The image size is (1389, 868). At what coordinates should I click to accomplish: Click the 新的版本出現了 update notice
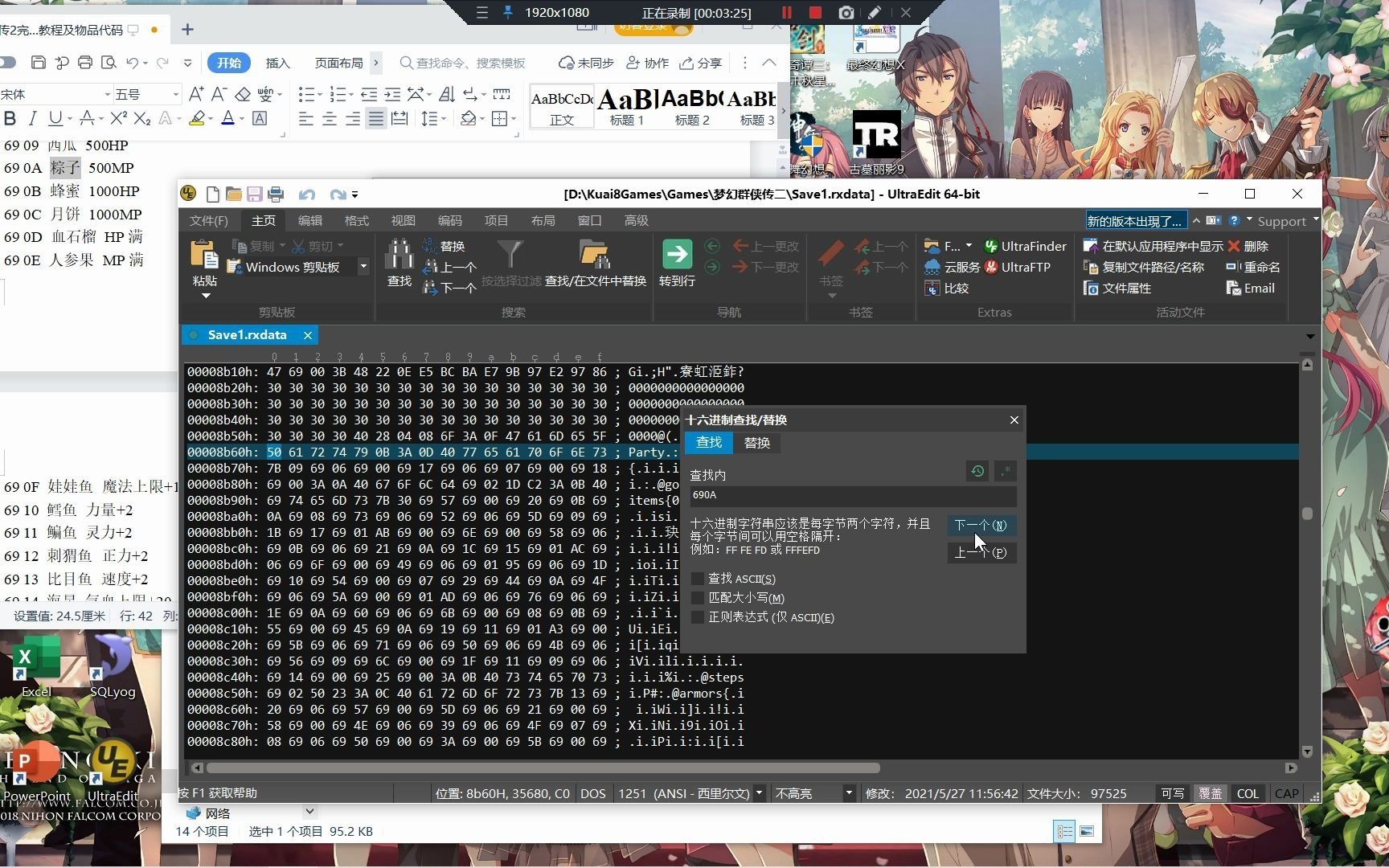tap(1136, 220)
